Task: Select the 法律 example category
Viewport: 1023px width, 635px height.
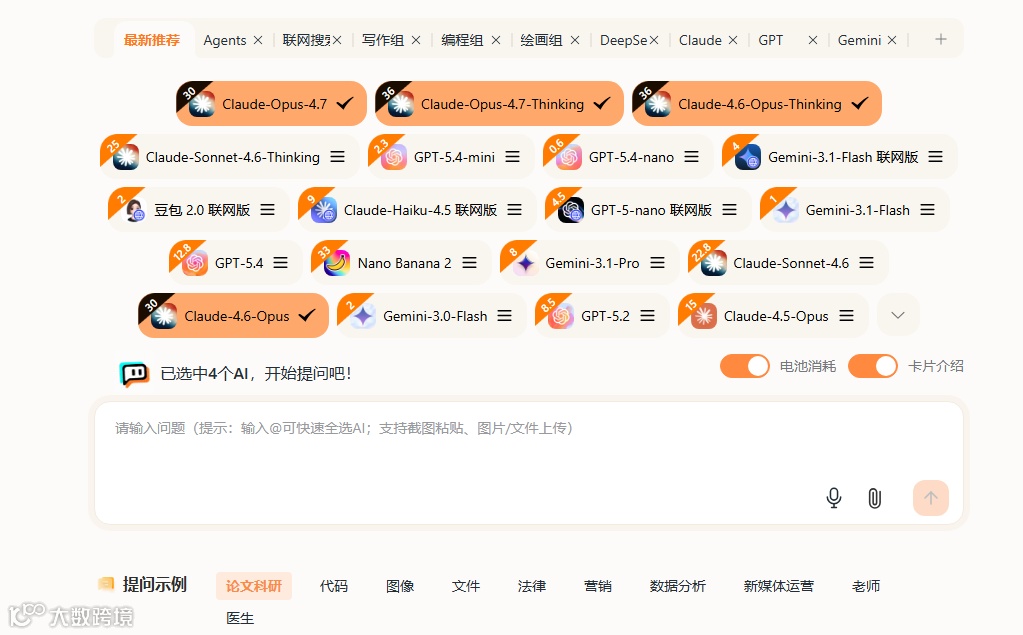Action: (x=532, y=586)
